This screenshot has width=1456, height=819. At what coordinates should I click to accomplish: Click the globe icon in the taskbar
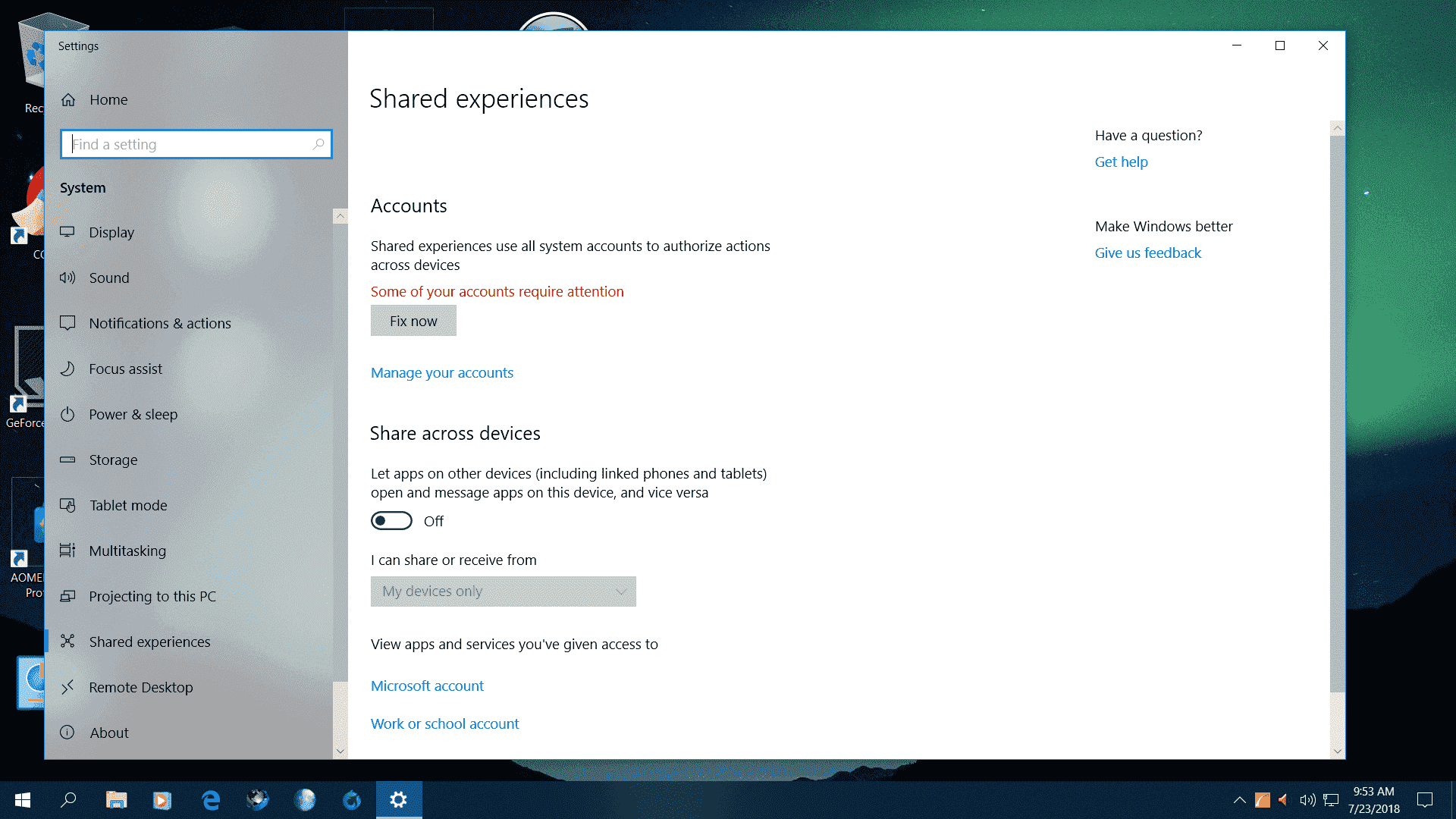[305, 800]
